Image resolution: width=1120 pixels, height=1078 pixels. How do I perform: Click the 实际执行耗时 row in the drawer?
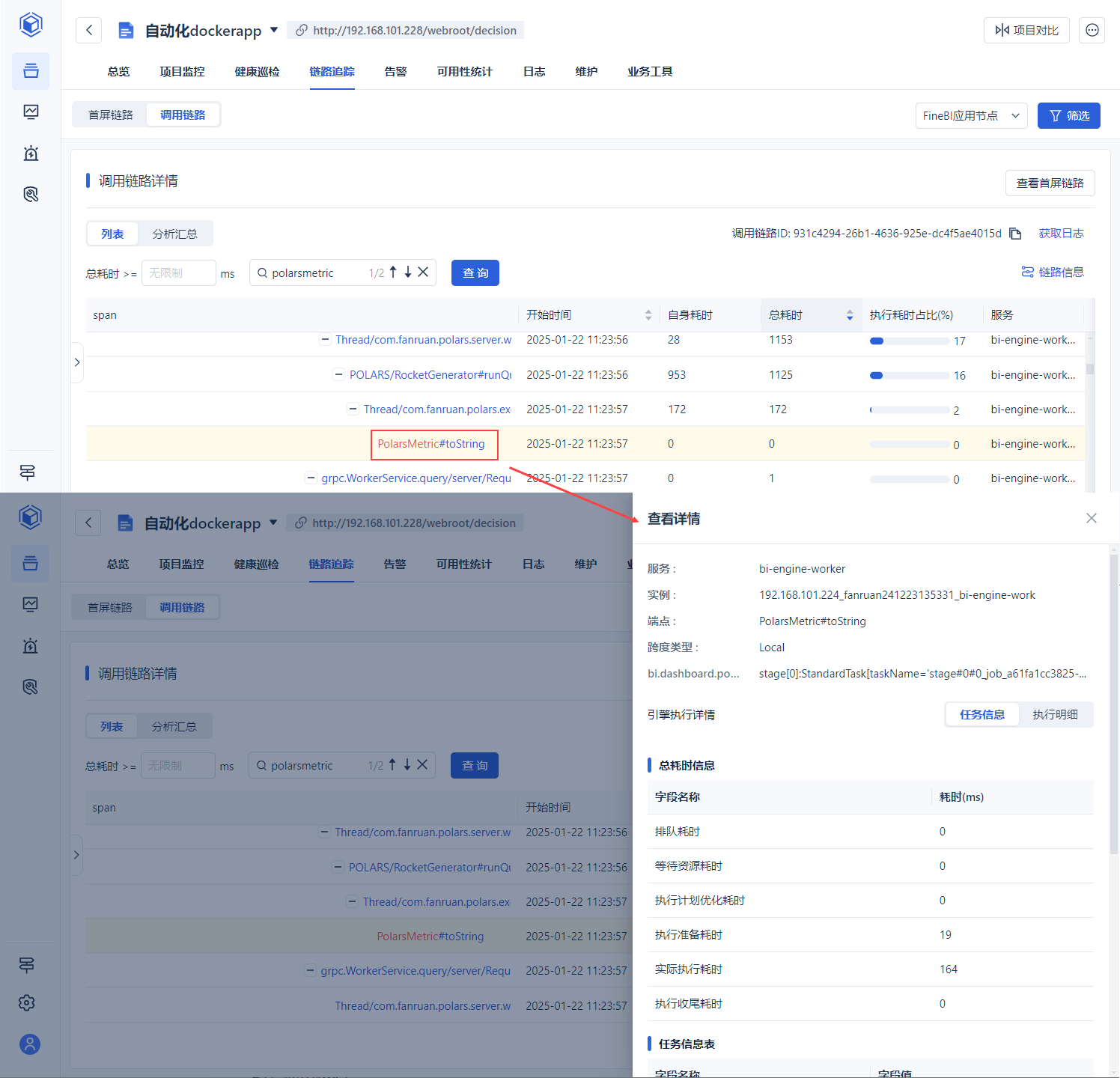point(871,969)
